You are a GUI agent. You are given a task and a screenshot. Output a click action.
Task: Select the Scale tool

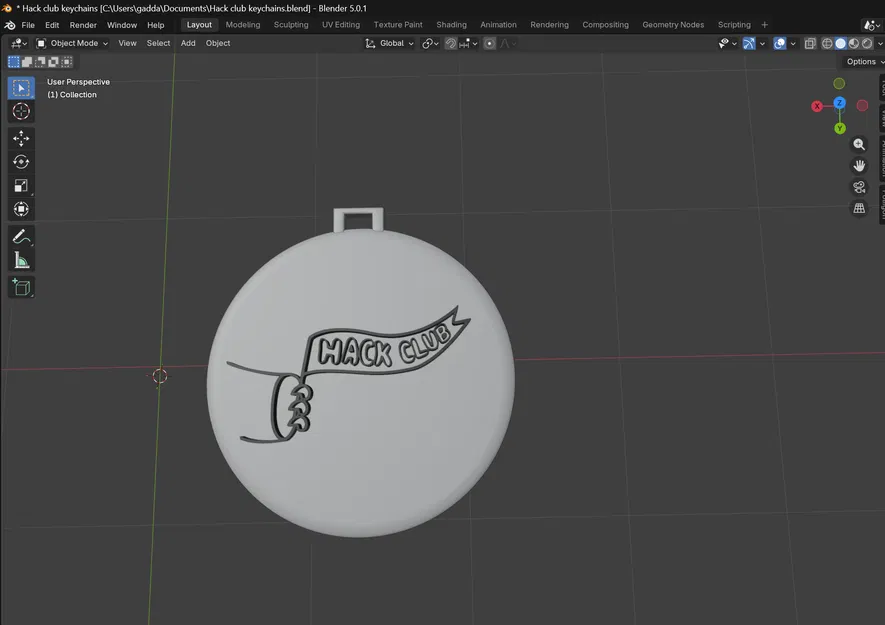point(21,185)
